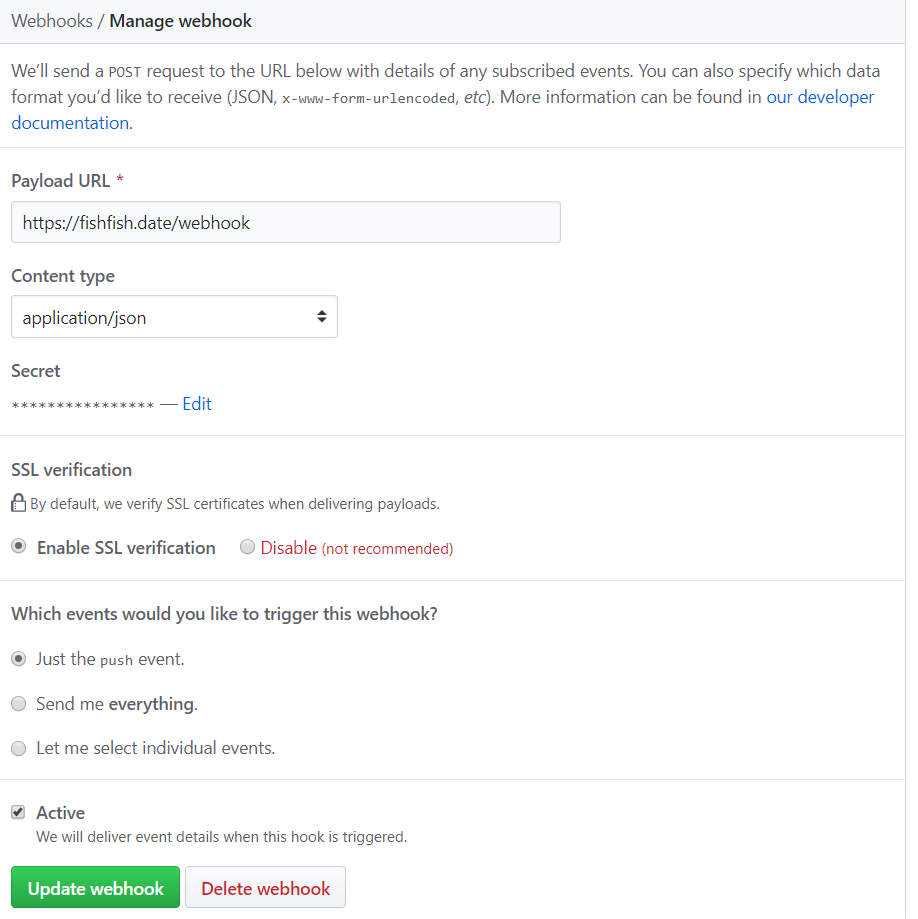The image size is (918, 919).
Task: Click the Content type label
Action: (x=63, y=276)
